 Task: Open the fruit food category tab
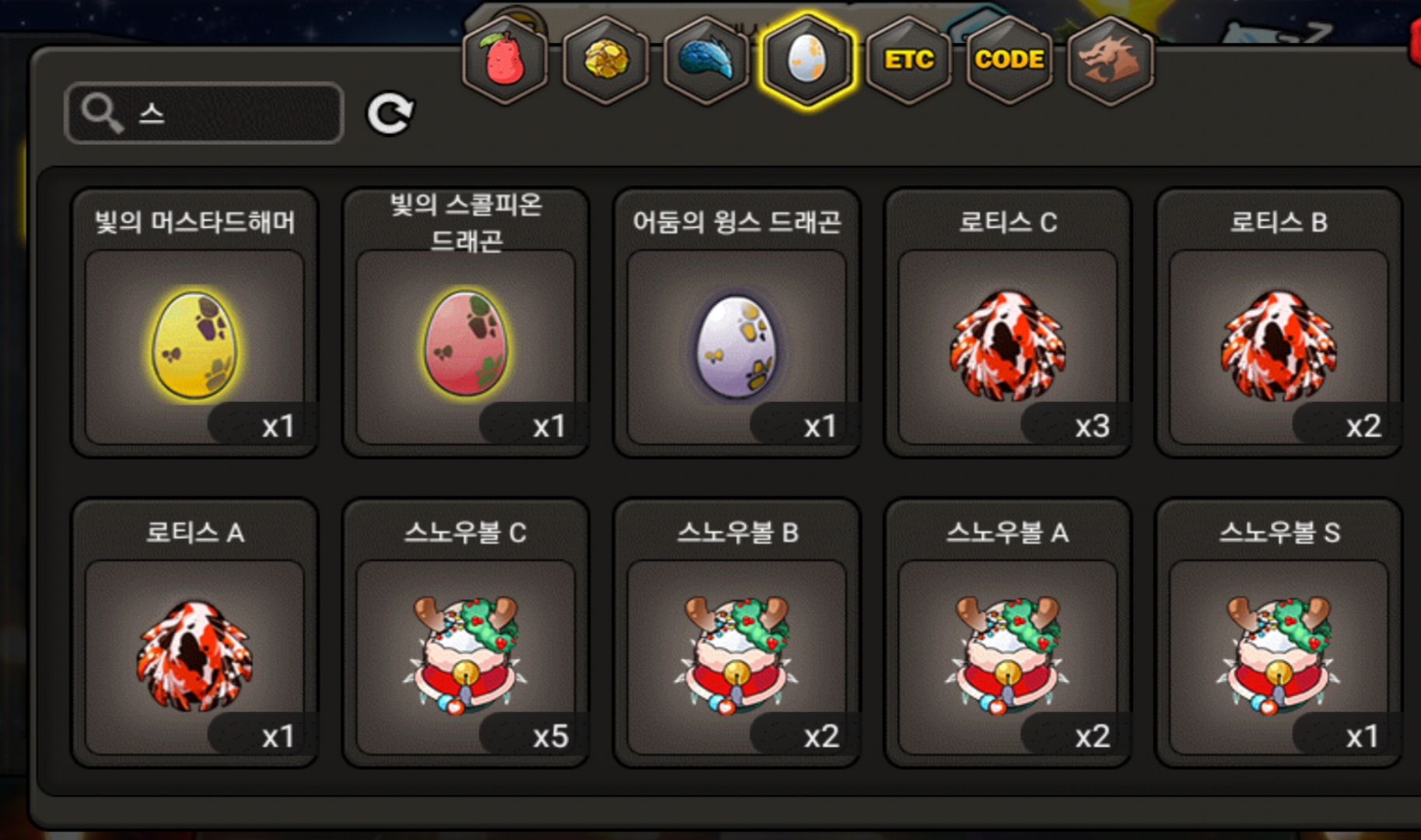click(505, 60)
